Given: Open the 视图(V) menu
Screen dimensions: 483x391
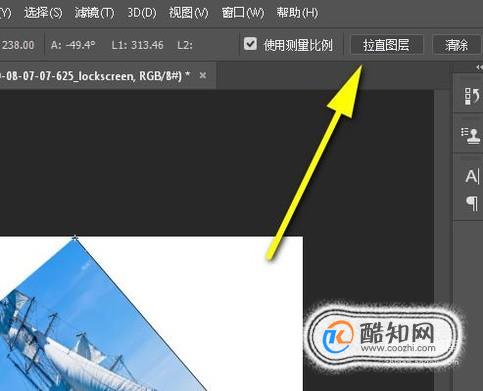Looking at the screenshot, I should coord(188,13).
